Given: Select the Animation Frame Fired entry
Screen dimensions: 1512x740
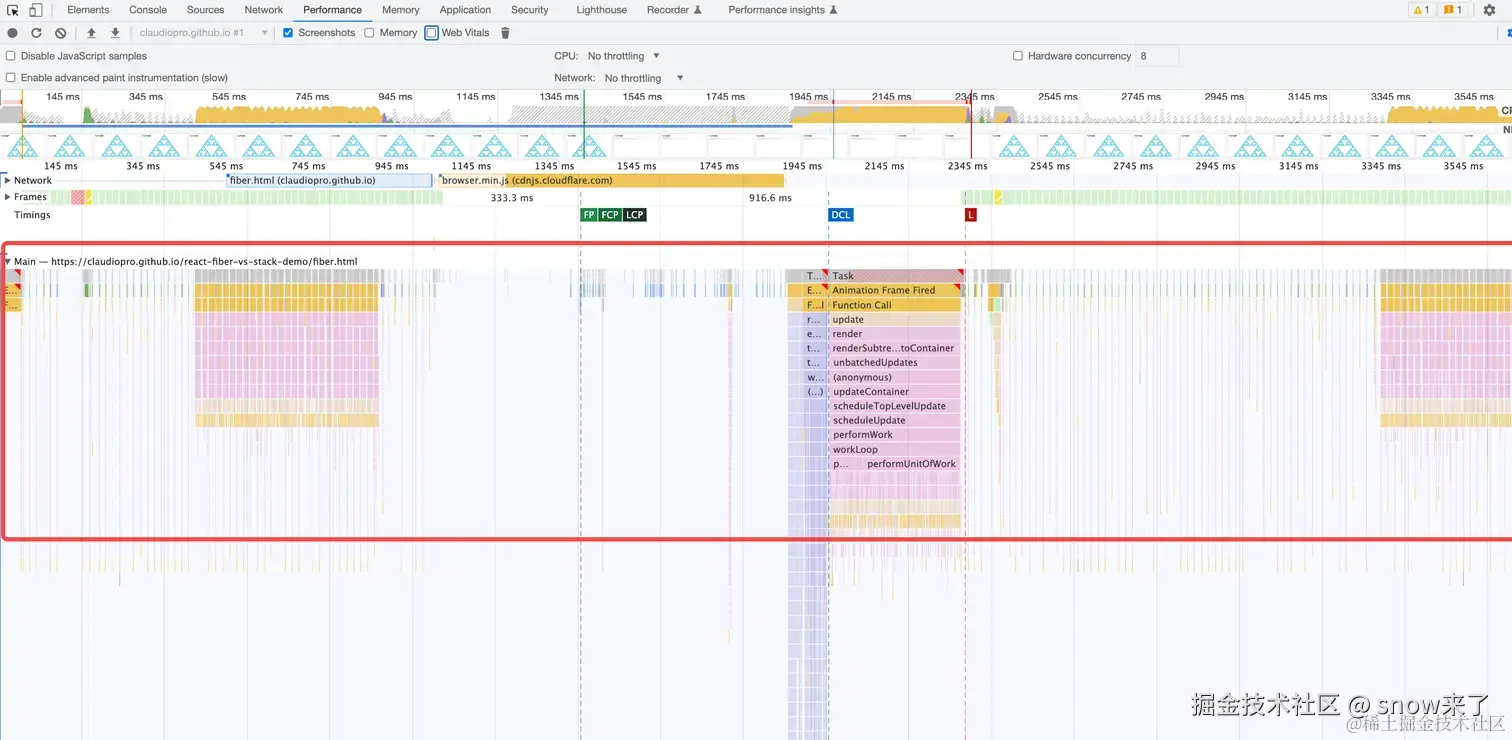Looking at the screenshot, I should 895,290.
